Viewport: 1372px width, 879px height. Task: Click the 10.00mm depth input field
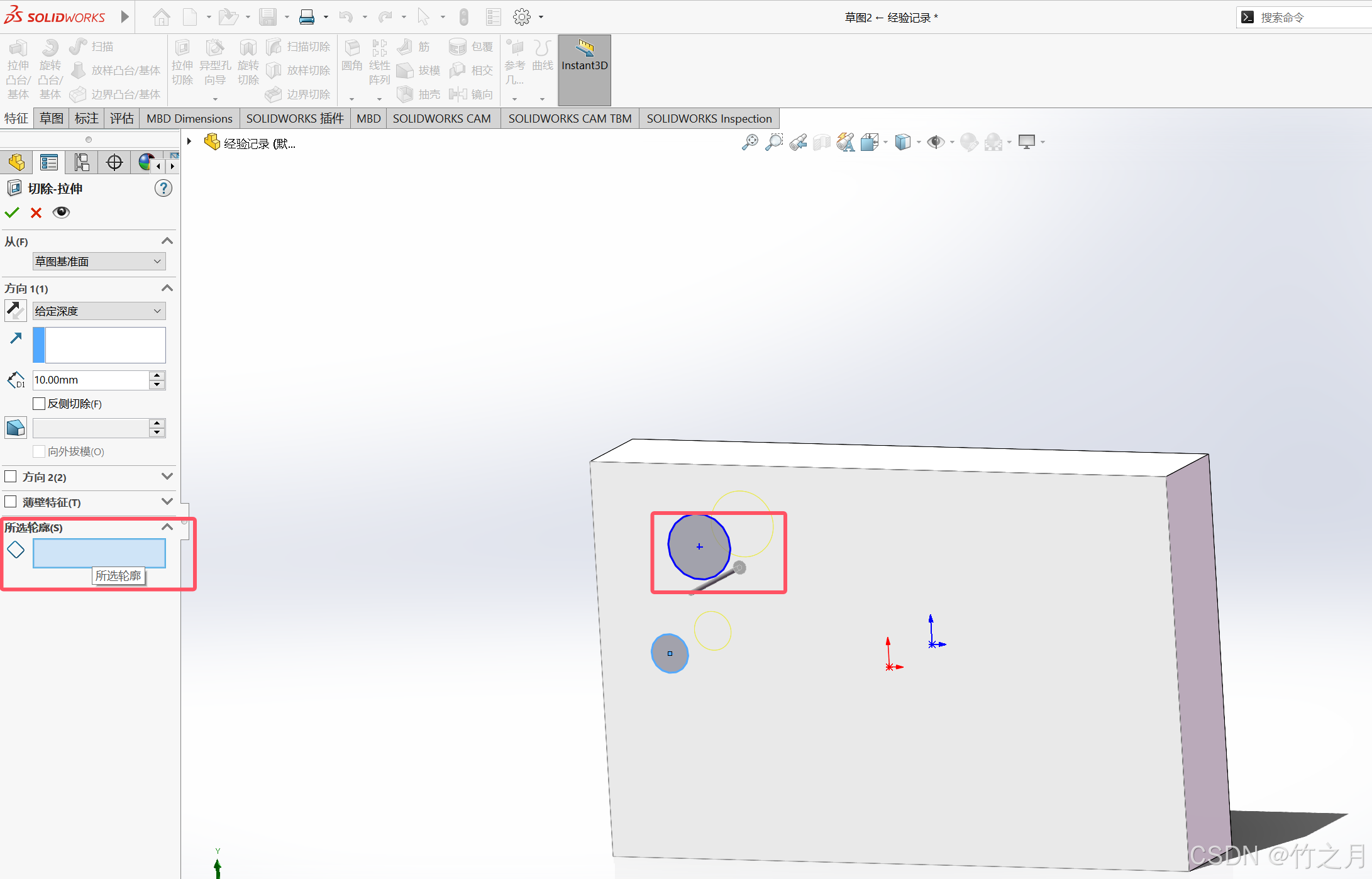tap(91, 380)
